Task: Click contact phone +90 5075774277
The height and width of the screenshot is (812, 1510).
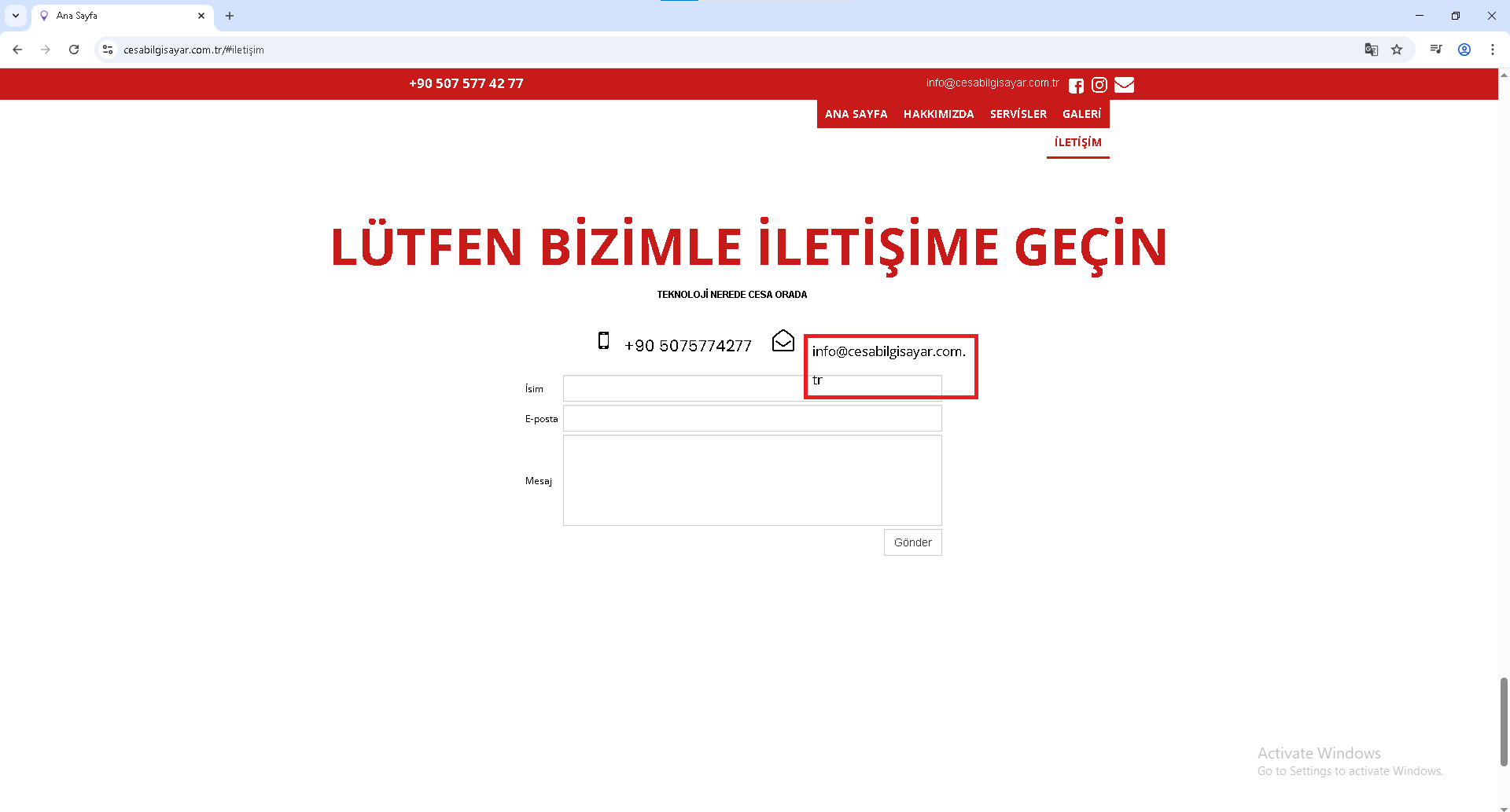Action: 687,346
